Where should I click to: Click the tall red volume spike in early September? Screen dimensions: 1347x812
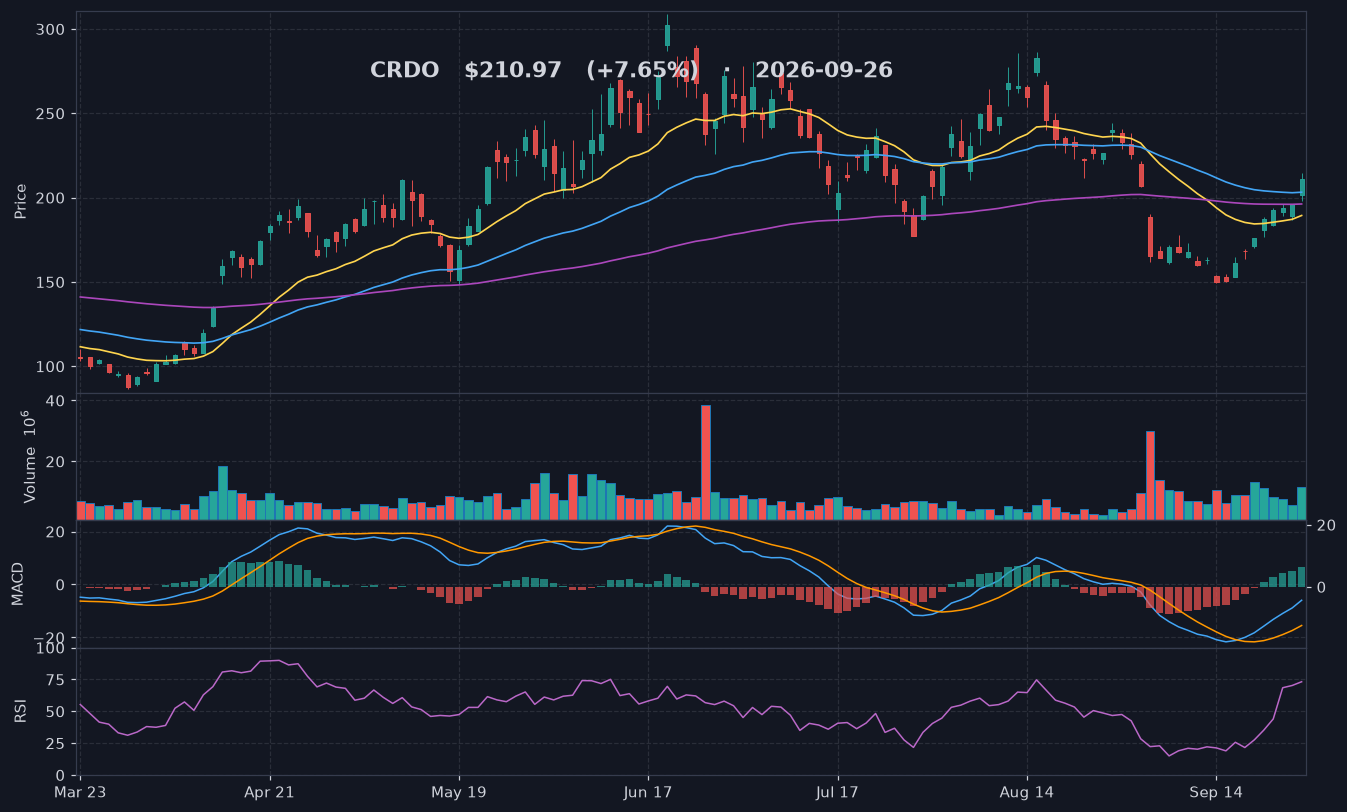click(1150, 475)
